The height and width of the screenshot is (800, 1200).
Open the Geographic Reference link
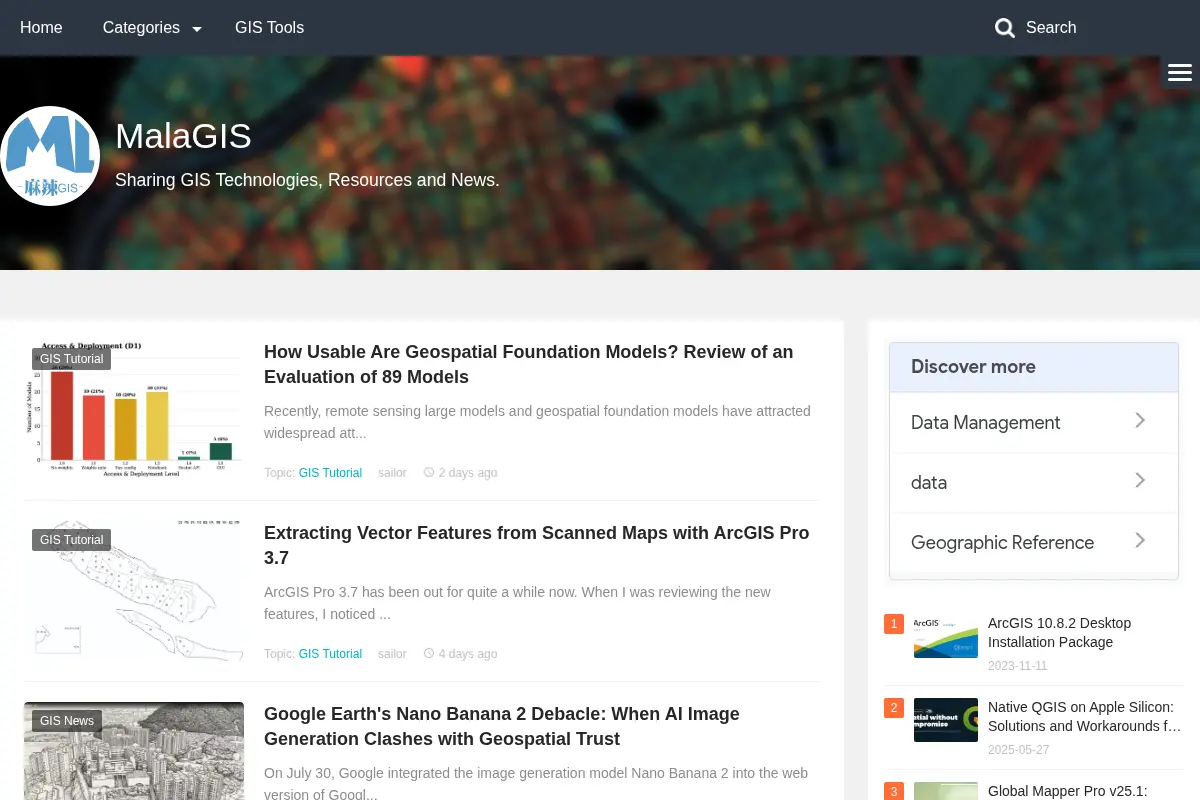click(x=1002, y=543)
